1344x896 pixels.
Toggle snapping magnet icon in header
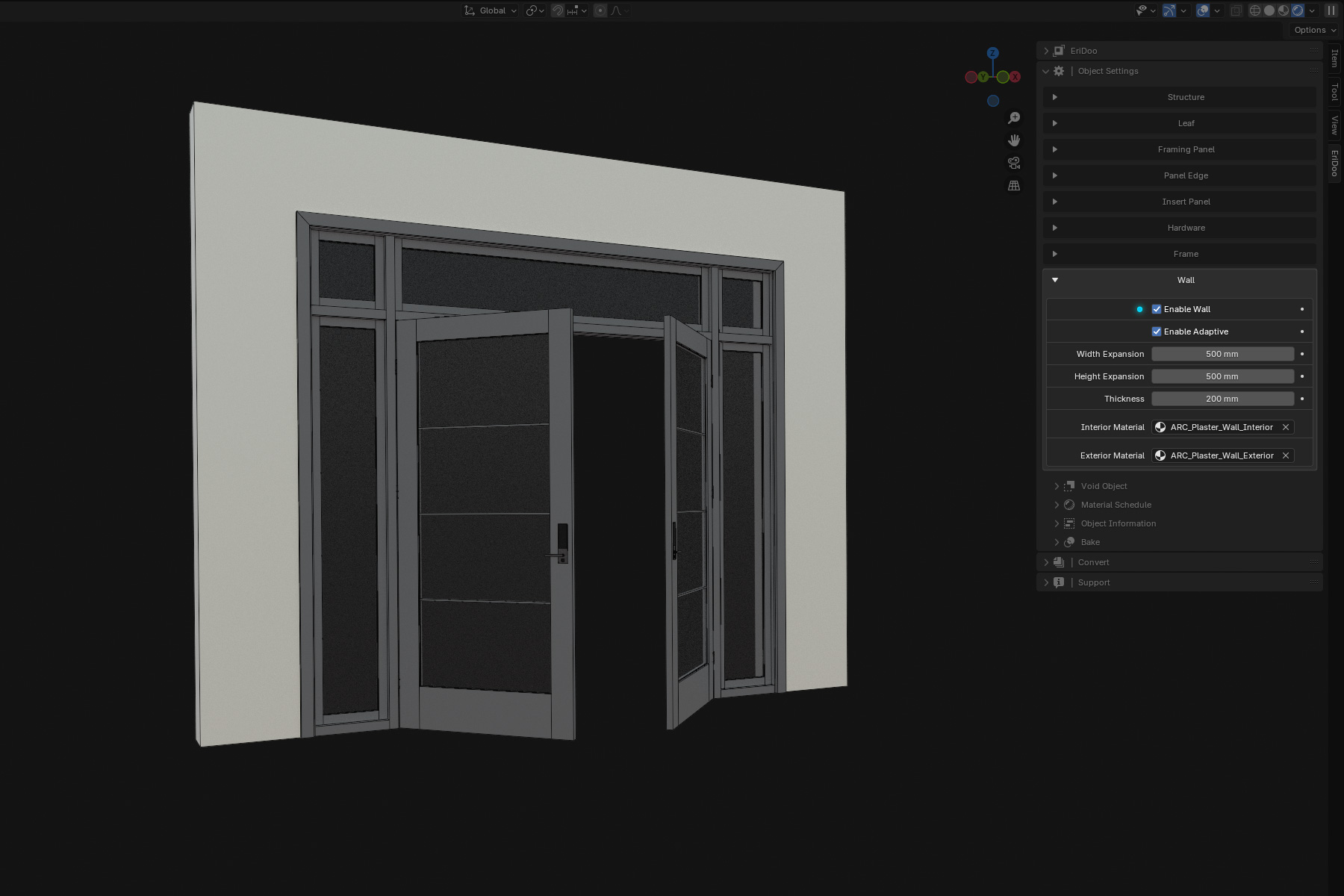click(x=558, y=10)
